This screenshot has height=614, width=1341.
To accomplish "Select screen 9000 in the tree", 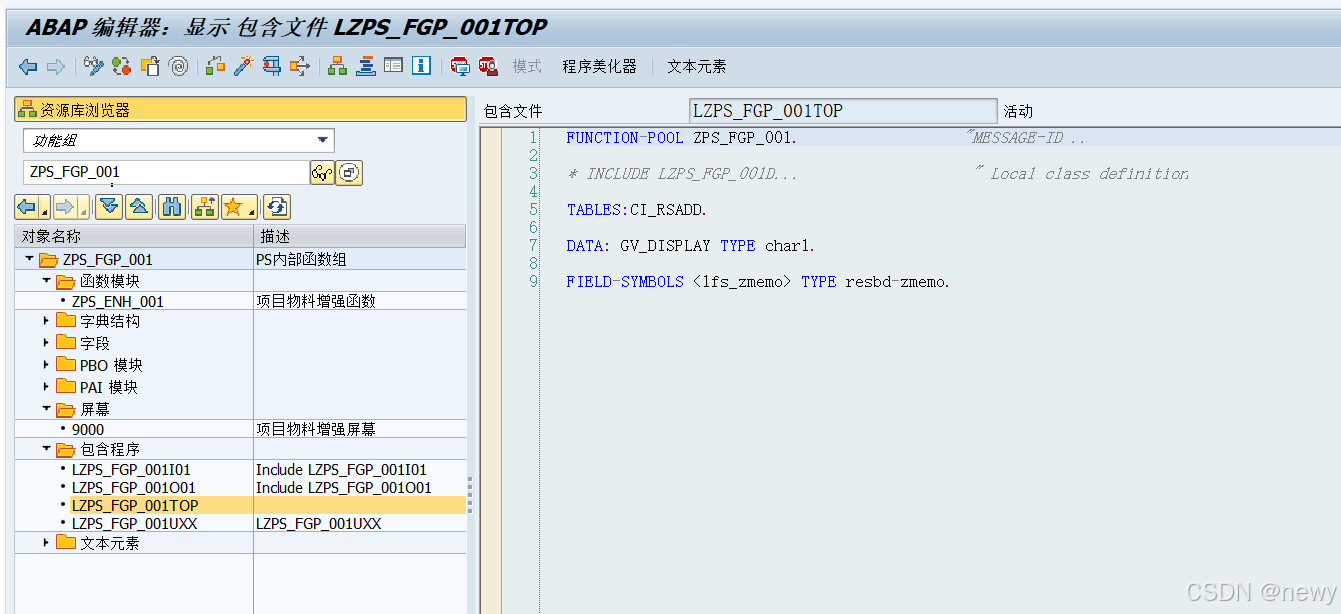I will coord(88,429).
